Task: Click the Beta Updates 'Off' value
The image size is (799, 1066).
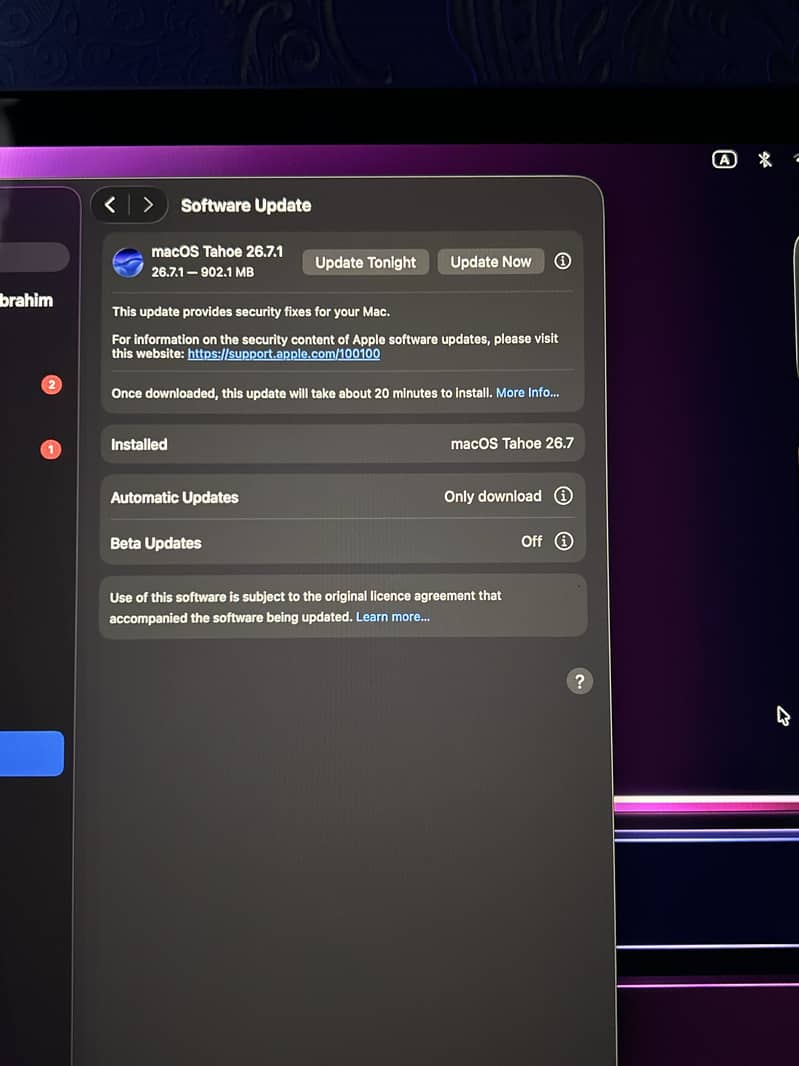Action: pyautogui.click(x=531, y=541)
